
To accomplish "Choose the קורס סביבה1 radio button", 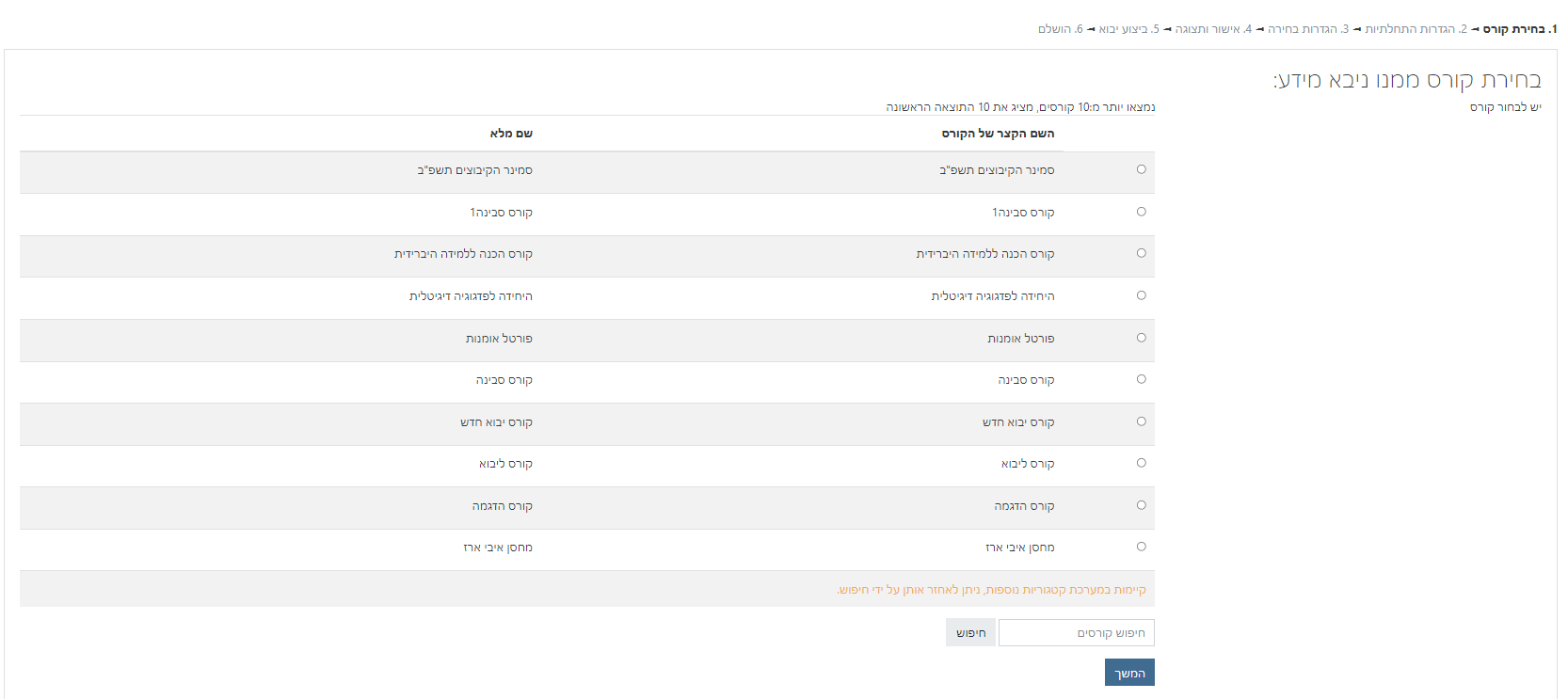I will (x=1141, y=212).
